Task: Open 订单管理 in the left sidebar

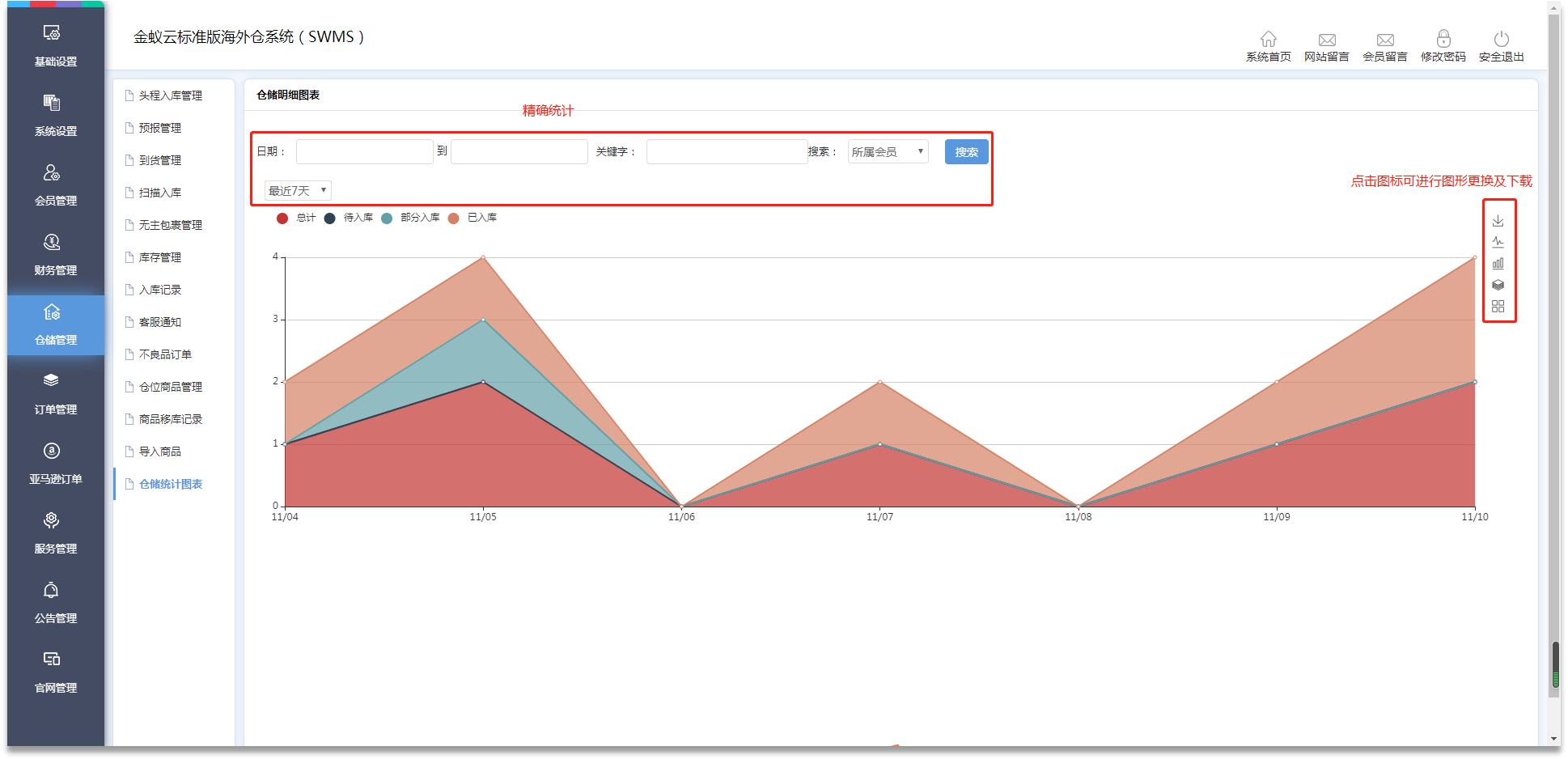Action: tap(55, 393)
